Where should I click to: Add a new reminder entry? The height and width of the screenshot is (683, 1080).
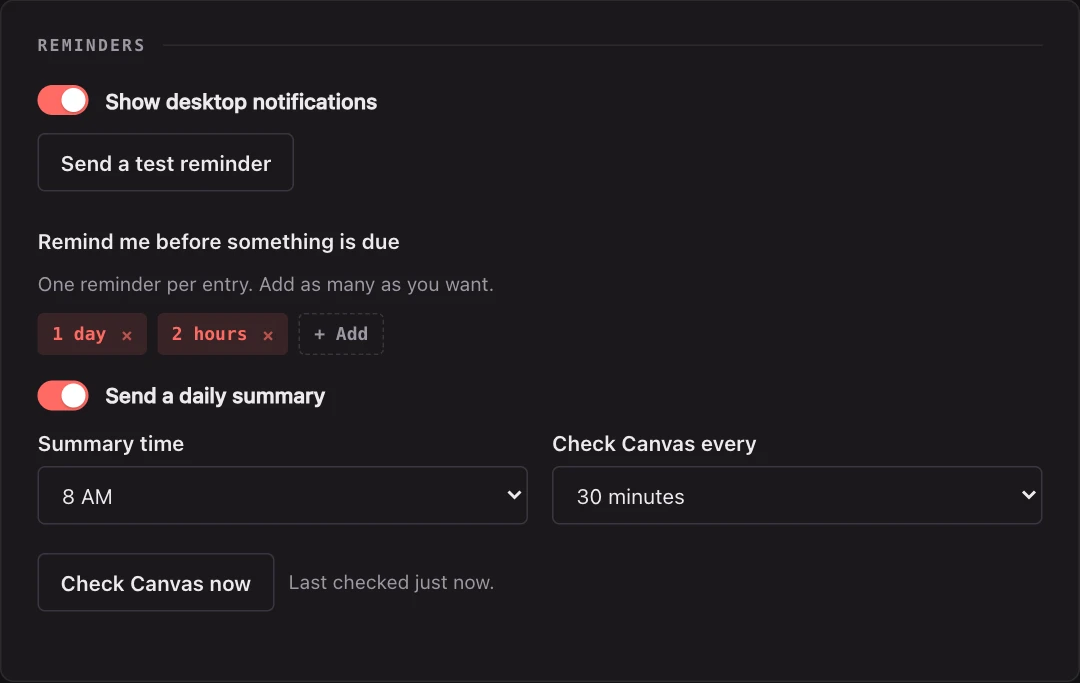pos(341,334)
